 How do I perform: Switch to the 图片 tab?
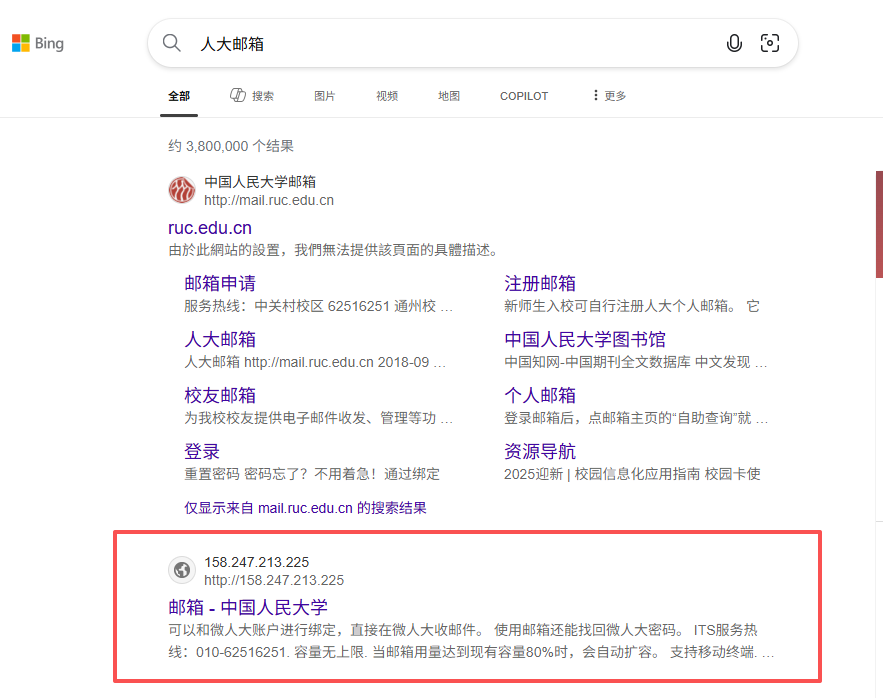pyautogui.click(x=324, y=95)
